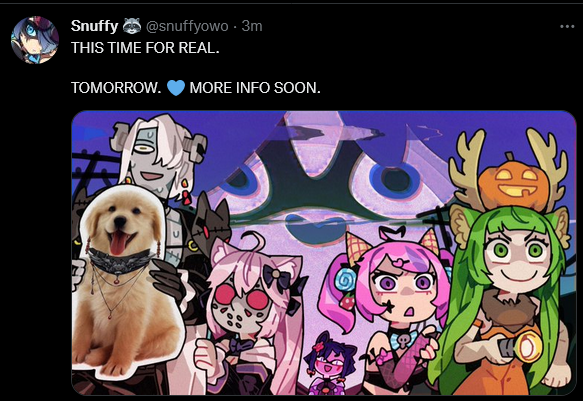
Task: Click the TOMORROW. text in the tweet
Action: pos(116,88)
